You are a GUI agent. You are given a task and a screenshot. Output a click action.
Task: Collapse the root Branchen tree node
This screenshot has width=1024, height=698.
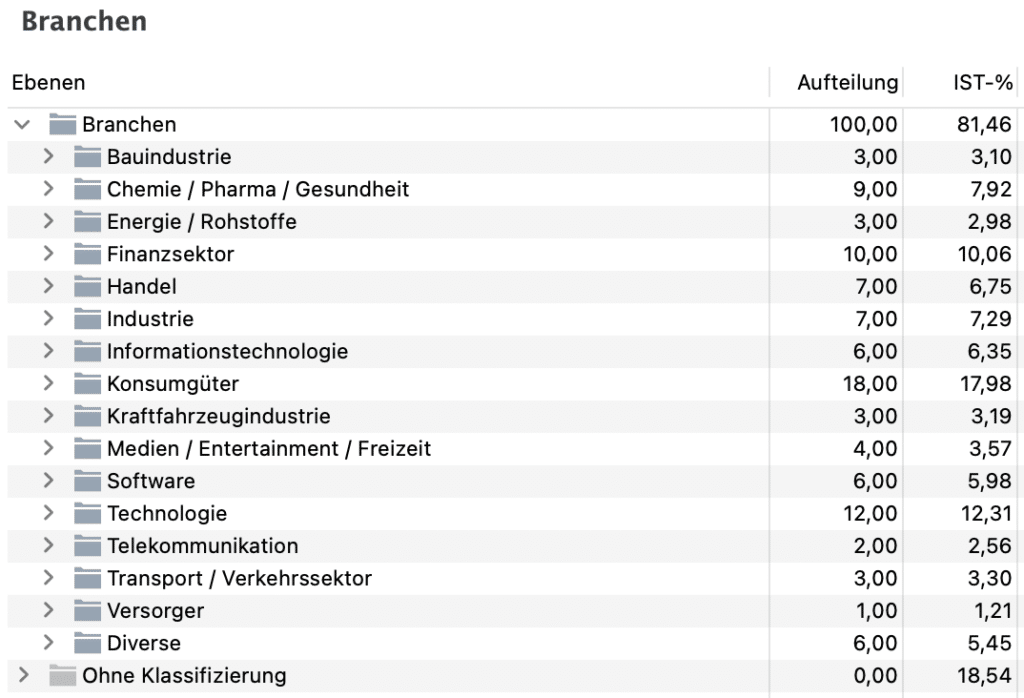[x=24, y=125]
